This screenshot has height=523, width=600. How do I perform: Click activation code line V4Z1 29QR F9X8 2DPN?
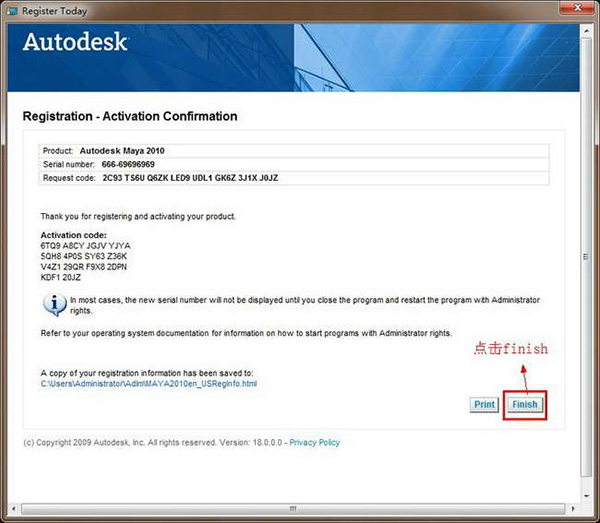coord(84,267)
